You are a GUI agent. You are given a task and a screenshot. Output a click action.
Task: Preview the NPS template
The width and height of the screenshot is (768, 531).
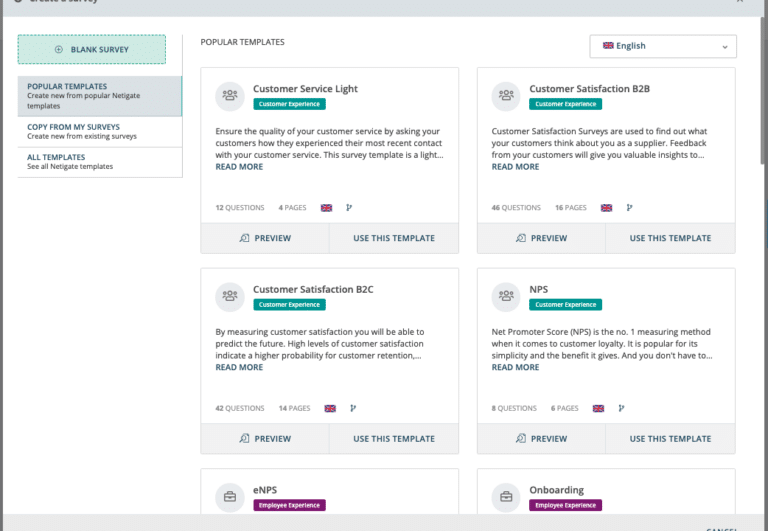click(541, 439)
